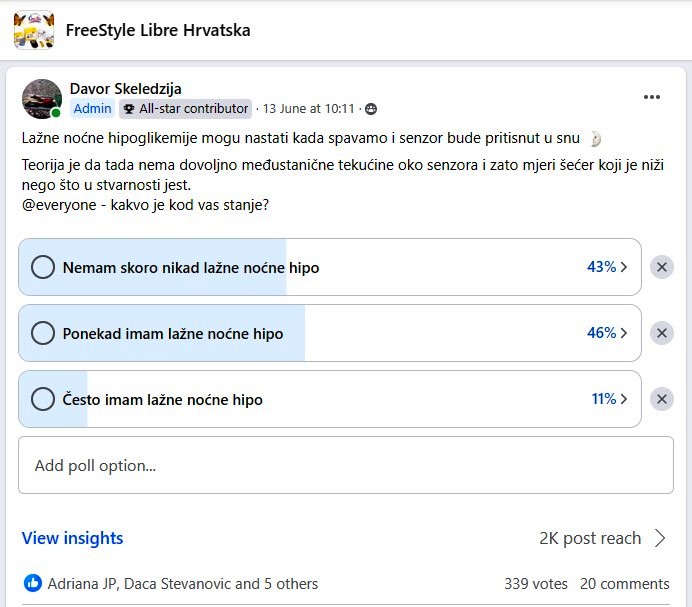692x607 pixels.
Task: Open View insights link
Action: point(72,538)
